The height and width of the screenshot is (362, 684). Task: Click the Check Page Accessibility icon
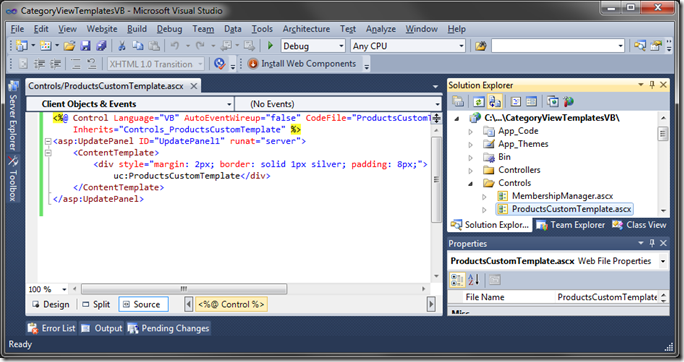[219, 64]
